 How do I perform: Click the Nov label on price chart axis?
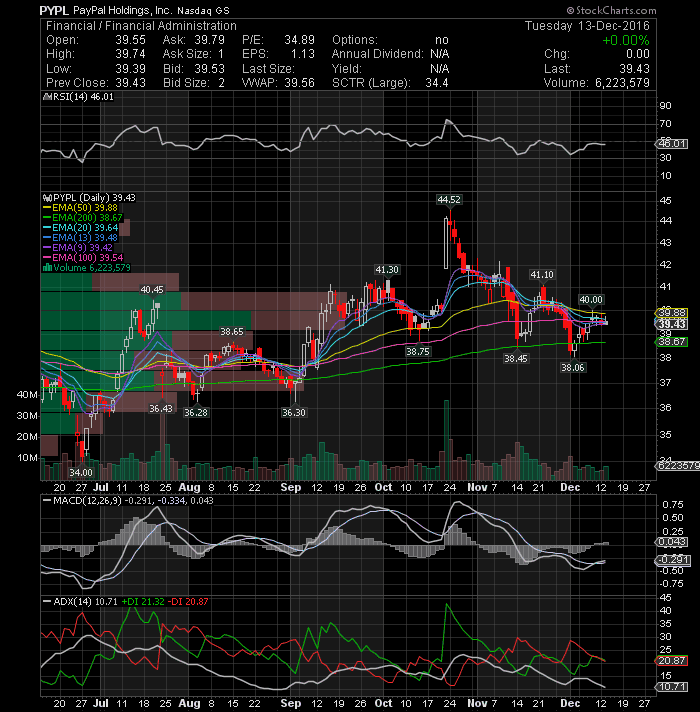point(477,487)
